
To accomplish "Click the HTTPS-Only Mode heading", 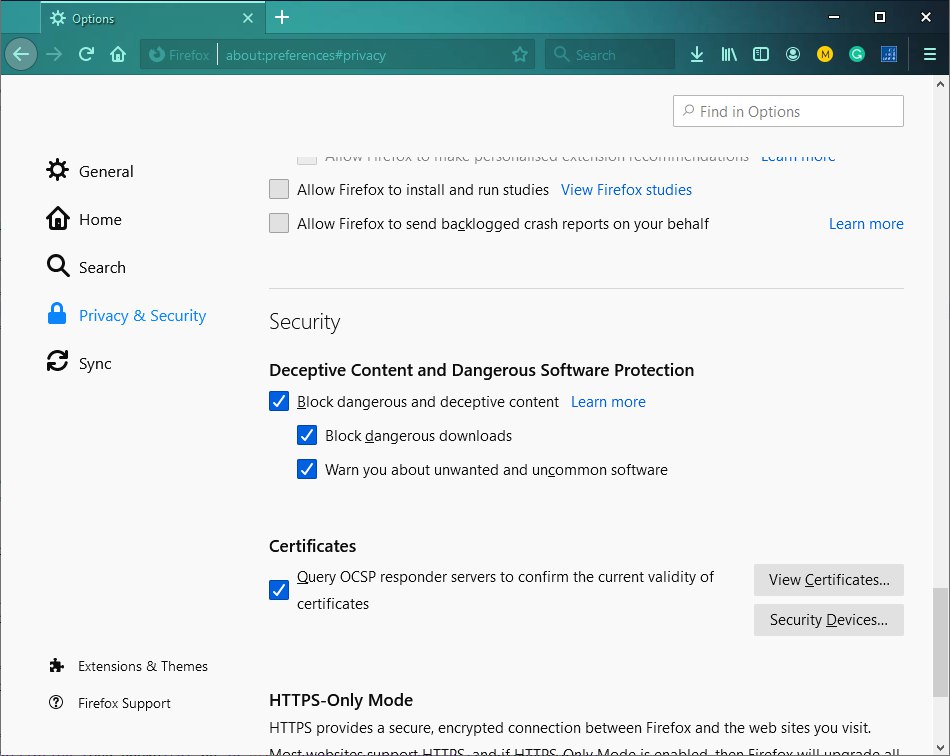I will tap(340, 700).
